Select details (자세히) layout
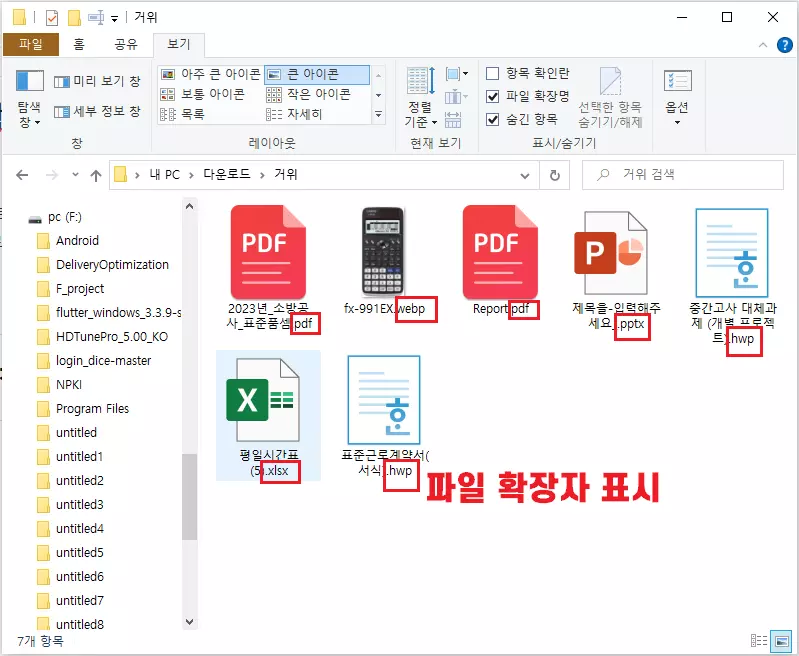Viewport: 799px width, 656px height. click(295, 114)
